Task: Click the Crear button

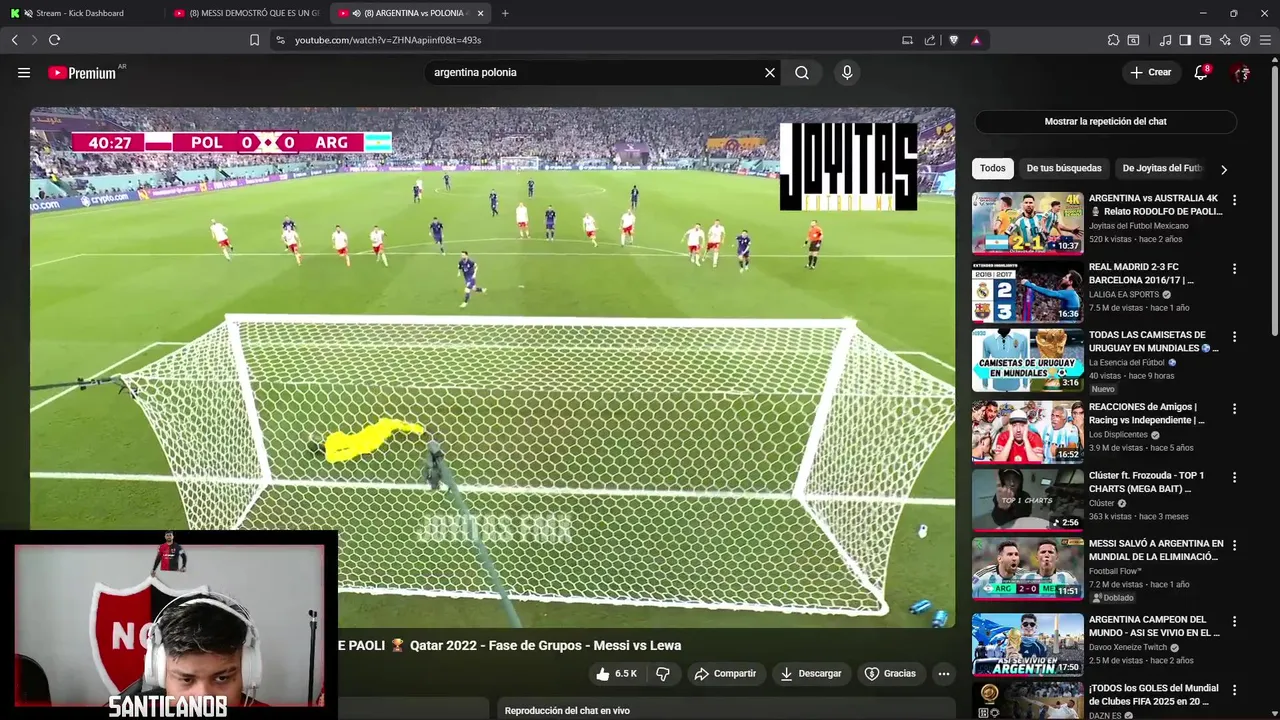Action: pos(1151,72)
